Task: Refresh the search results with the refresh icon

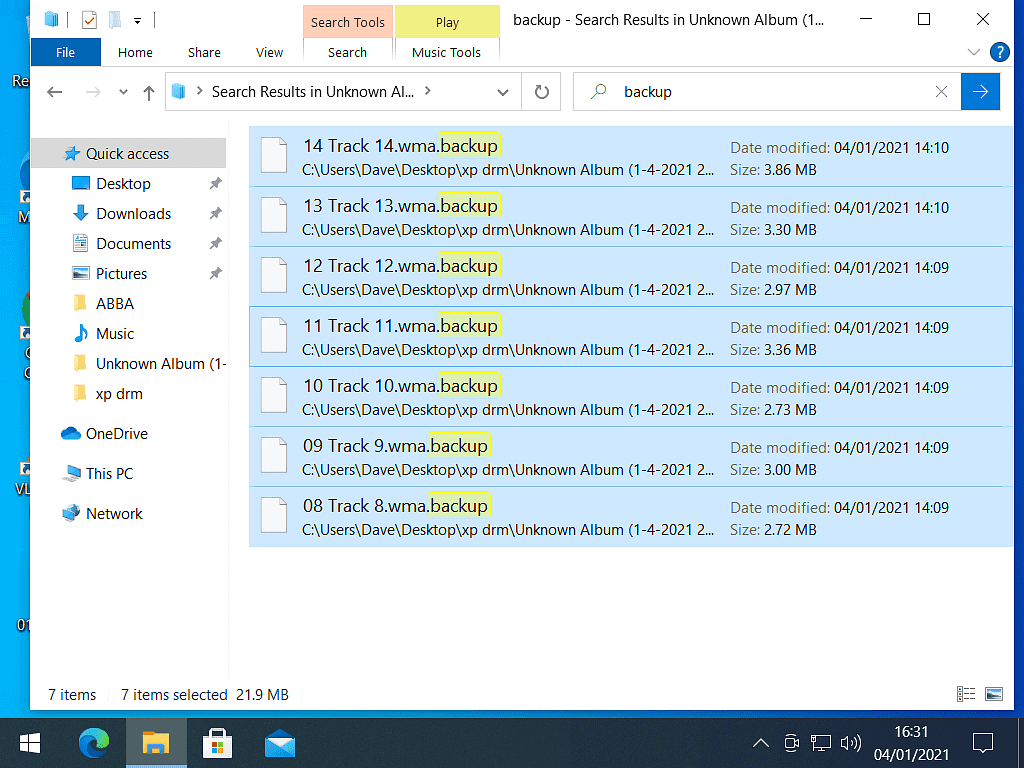Action: [x=540, y=91]
